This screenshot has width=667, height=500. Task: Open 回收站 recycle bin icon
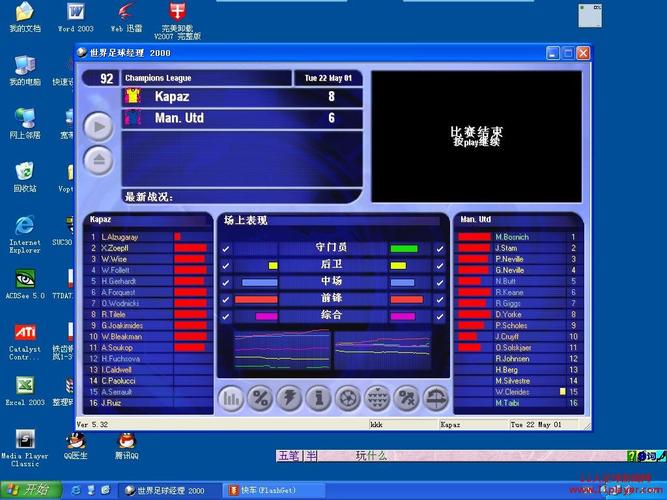[x=25, y=177]
